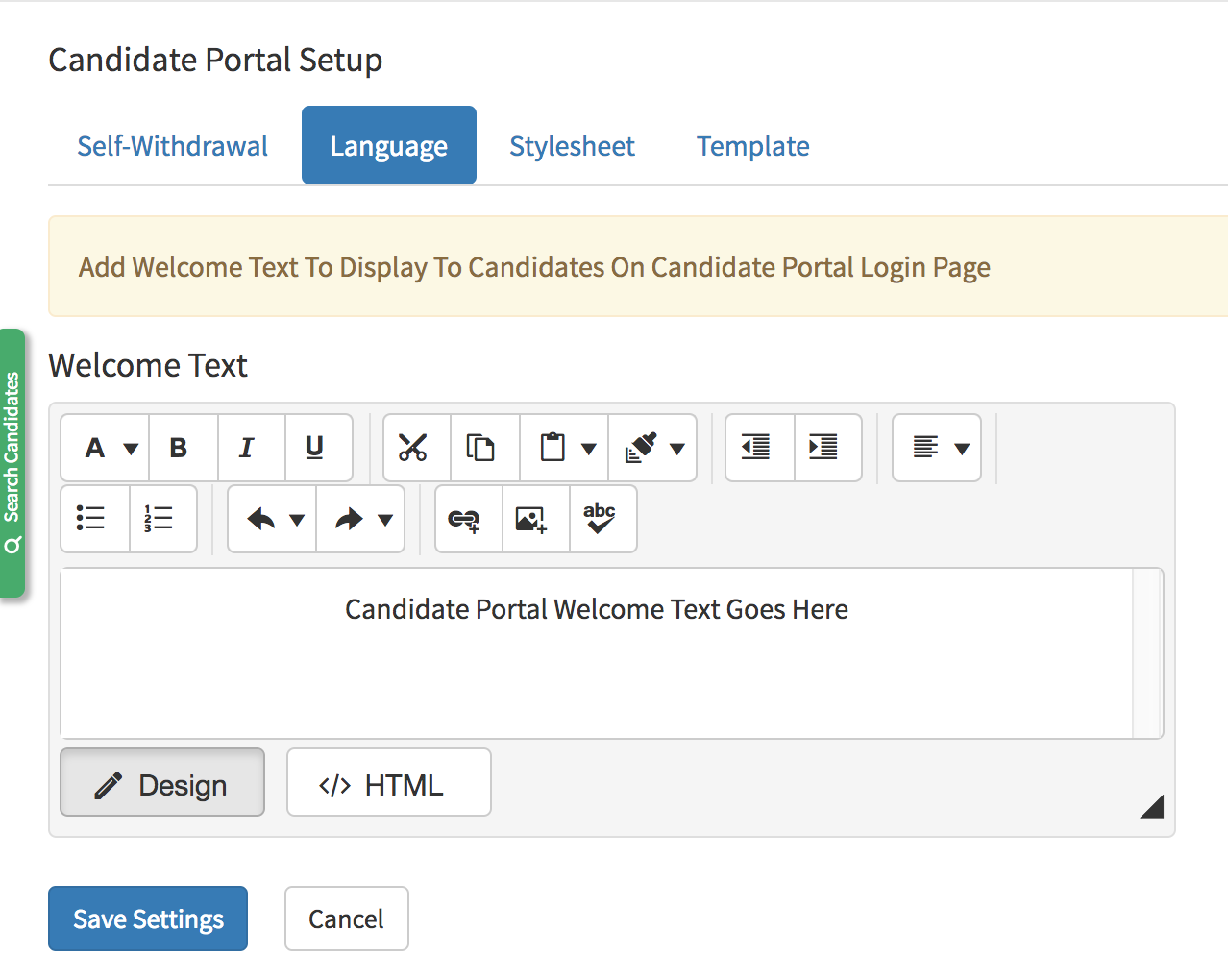Open the Template tab

[752, 145]
